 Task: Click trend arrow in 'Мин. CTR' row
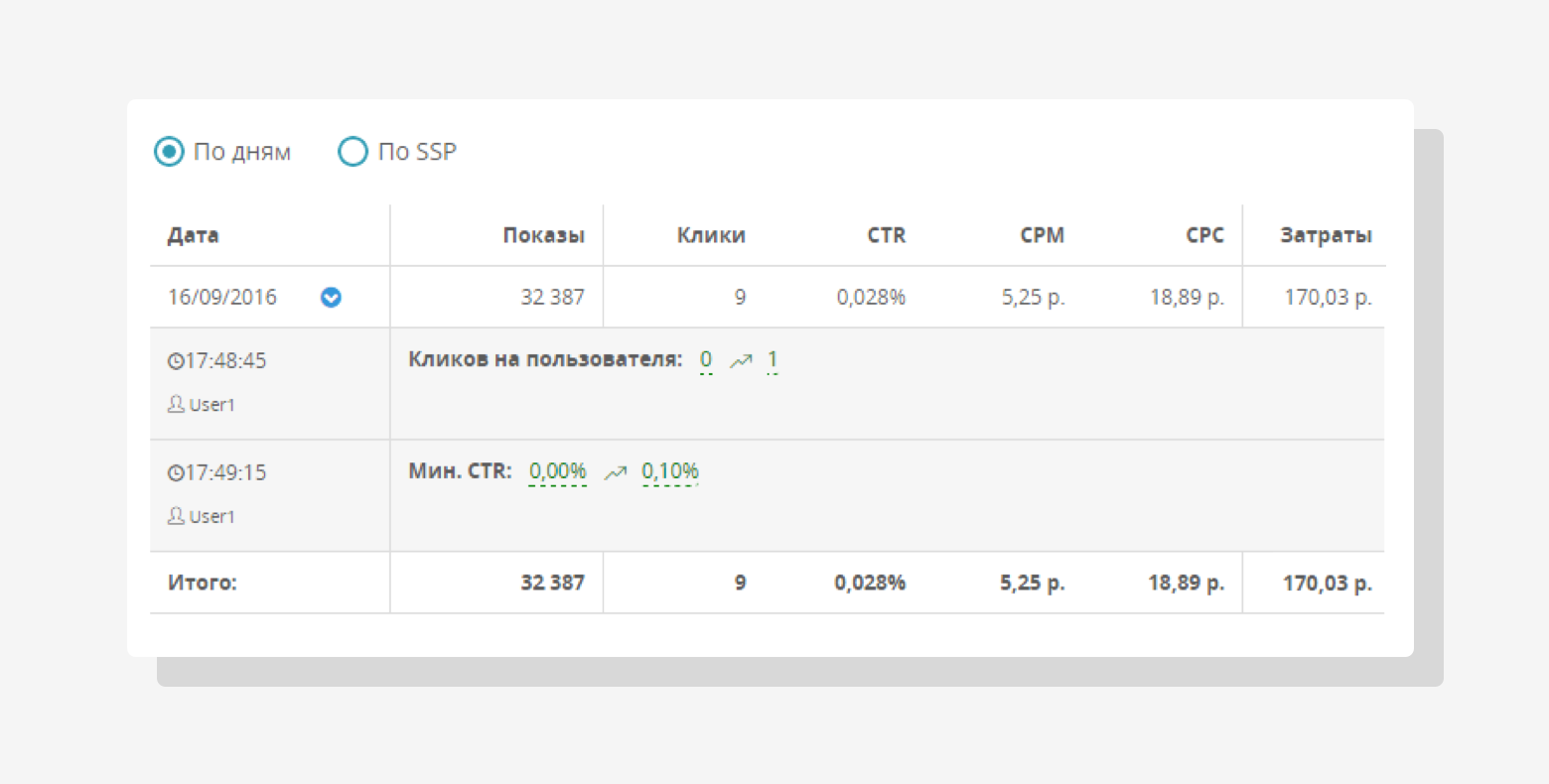click(616, 473)
